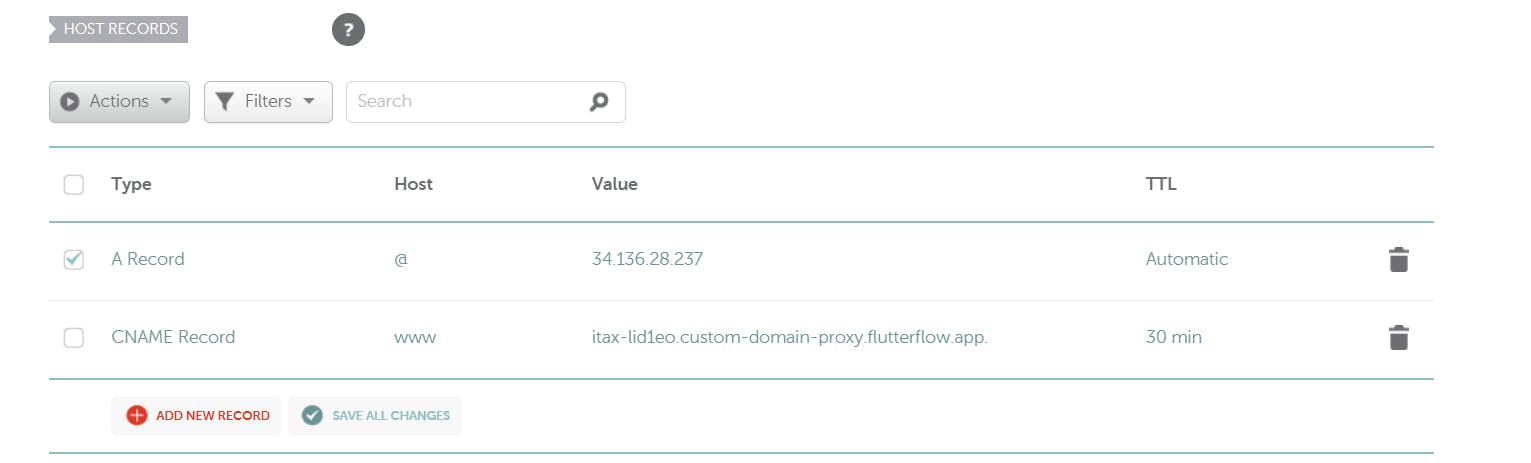Click the red plus icon for new record
The image size is (1531, 463).
(137, 416)
